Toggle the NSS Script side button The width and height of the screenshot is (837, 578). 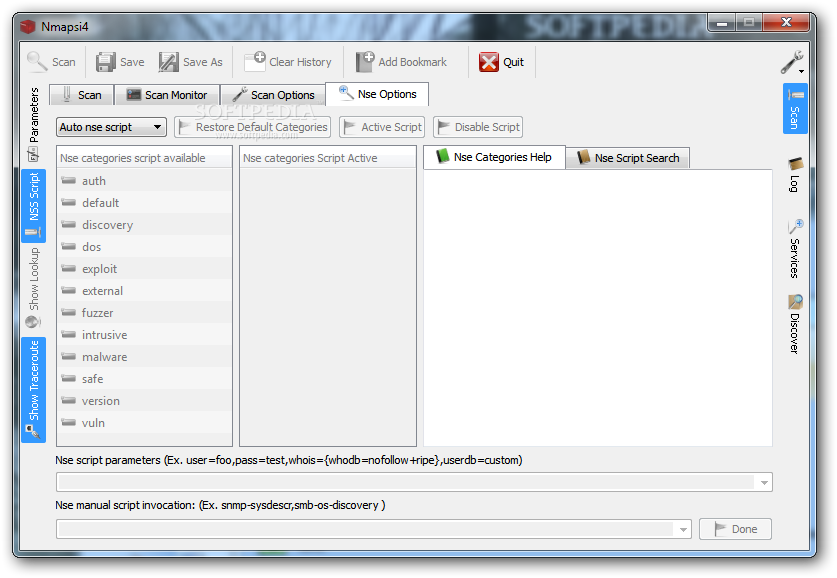pyautogui.click(x=34, y=205)
